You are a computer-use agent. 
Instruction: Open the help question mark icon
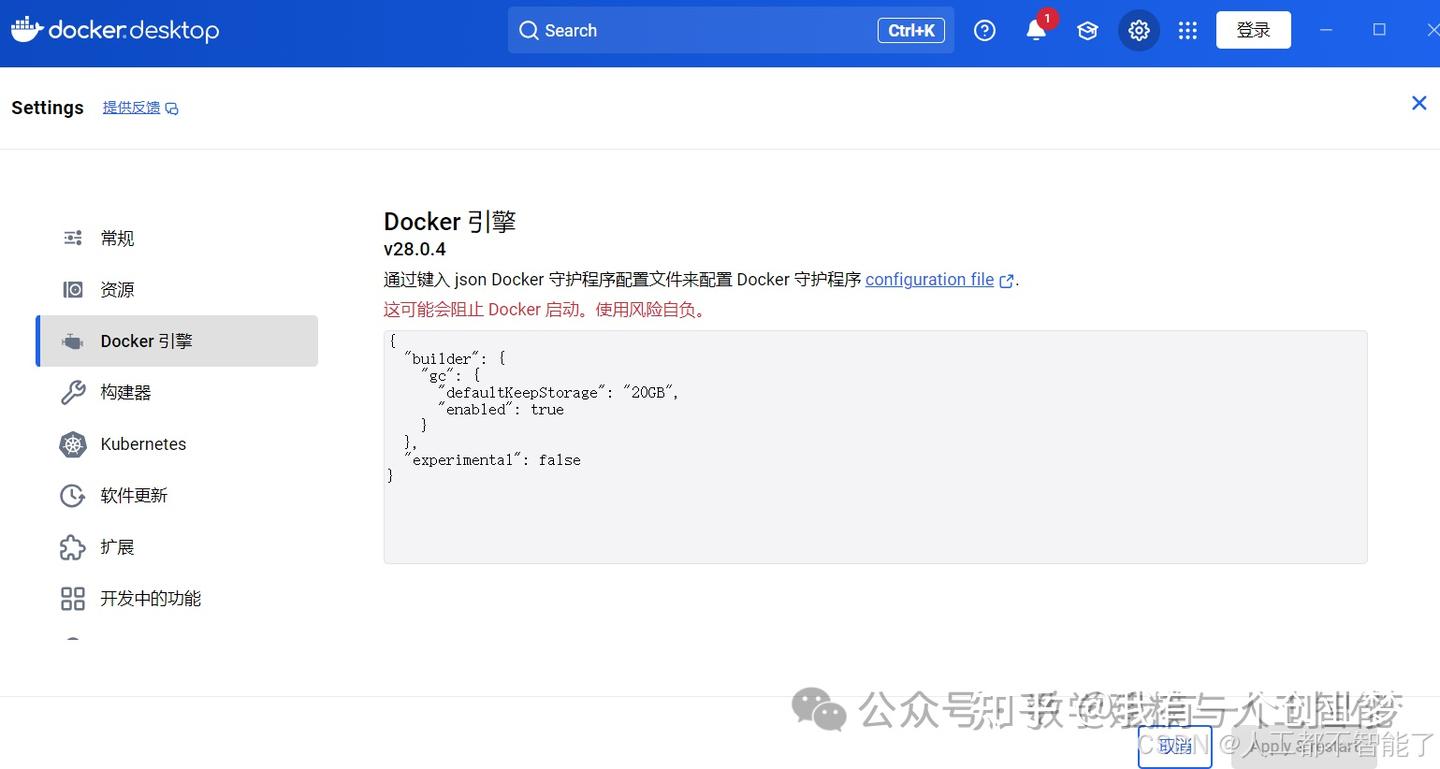coord(984,30)
